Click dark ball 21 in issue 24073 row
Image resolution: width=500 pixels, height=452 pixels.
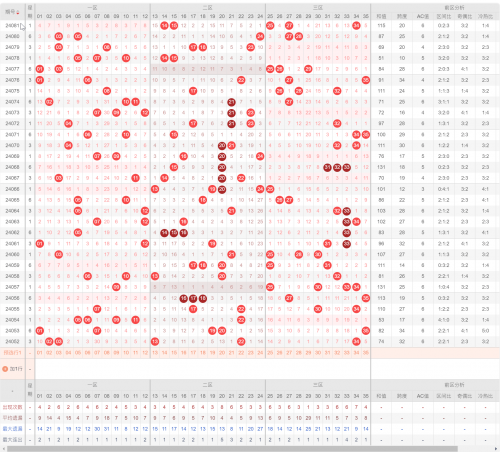(231, 113)
